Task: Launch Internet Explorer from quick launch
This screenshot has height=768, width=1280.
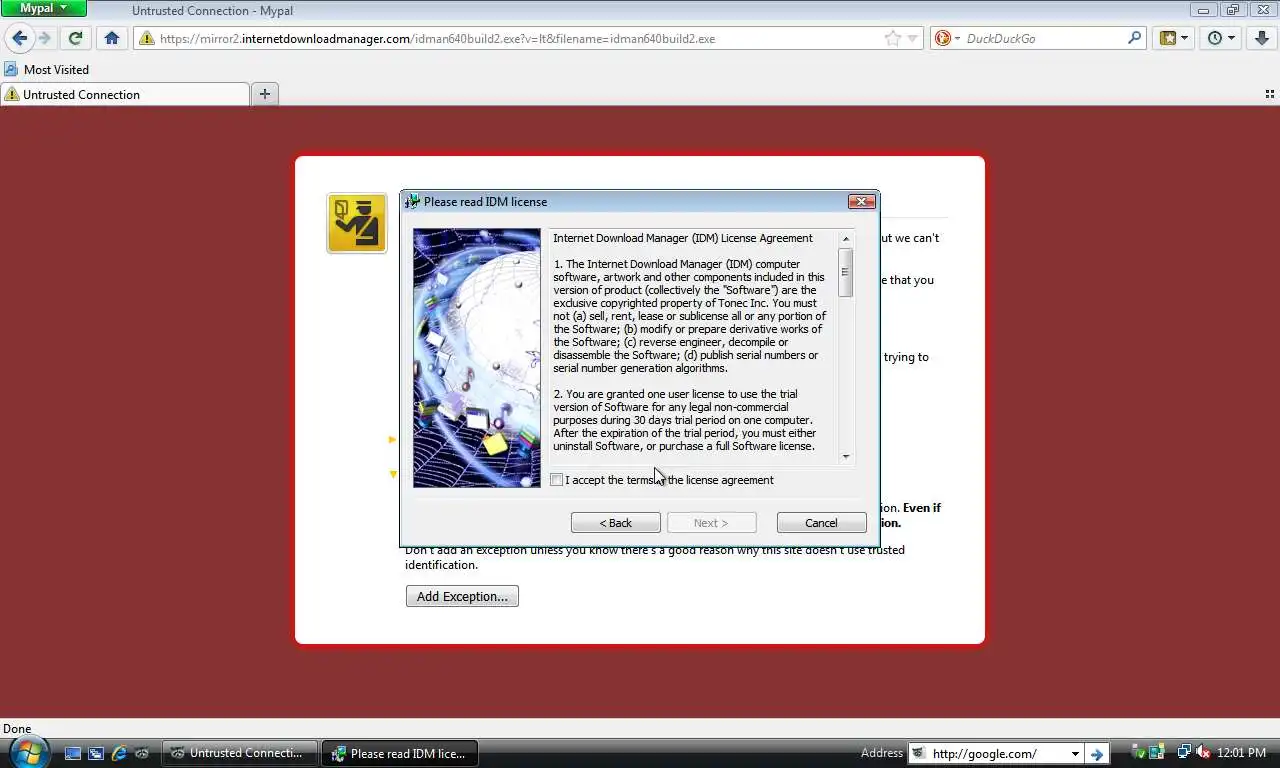Action: [x=120, y=753]
